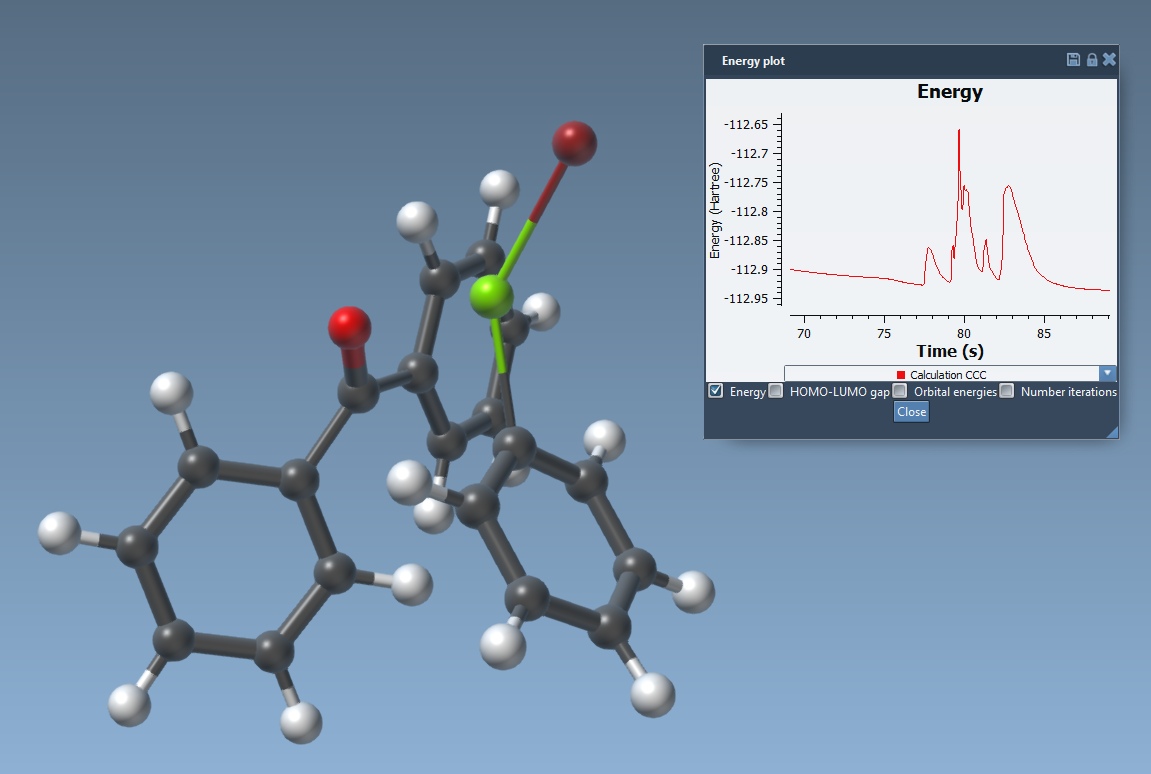Enable the HOMO-LUMO gap checkbox
1151x774 pixels.
tap(776, 391)
